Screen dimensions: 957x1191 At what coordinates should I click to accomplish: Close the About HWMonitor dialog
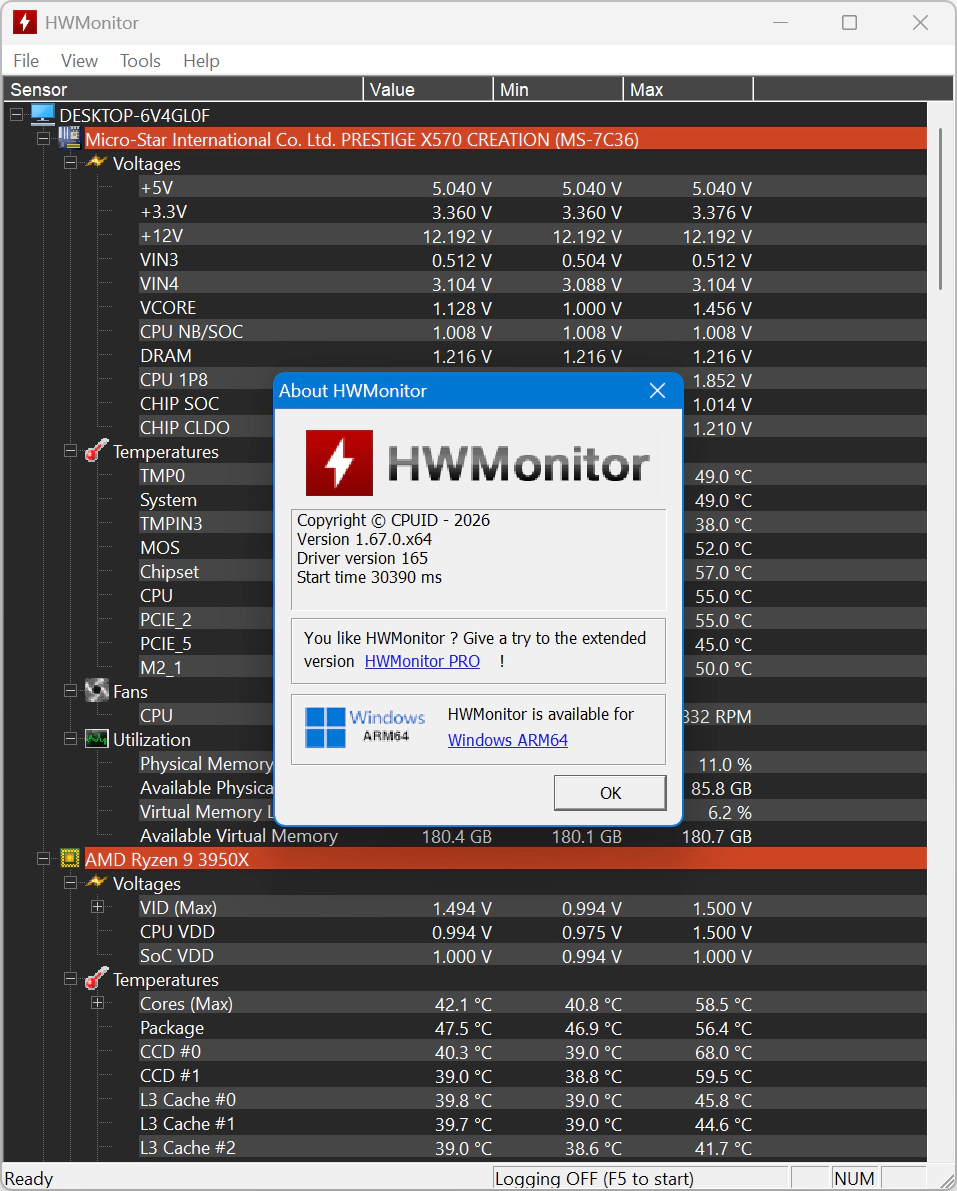658,390
